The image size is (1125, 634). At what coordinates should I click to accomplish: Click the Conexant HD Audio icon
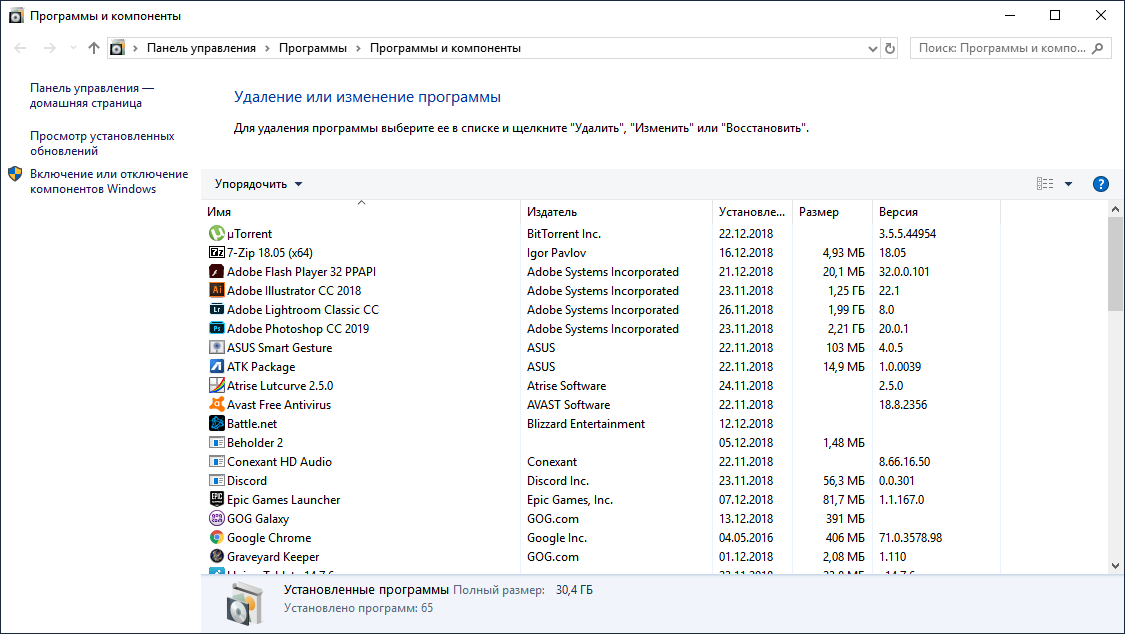pos(216,461)
